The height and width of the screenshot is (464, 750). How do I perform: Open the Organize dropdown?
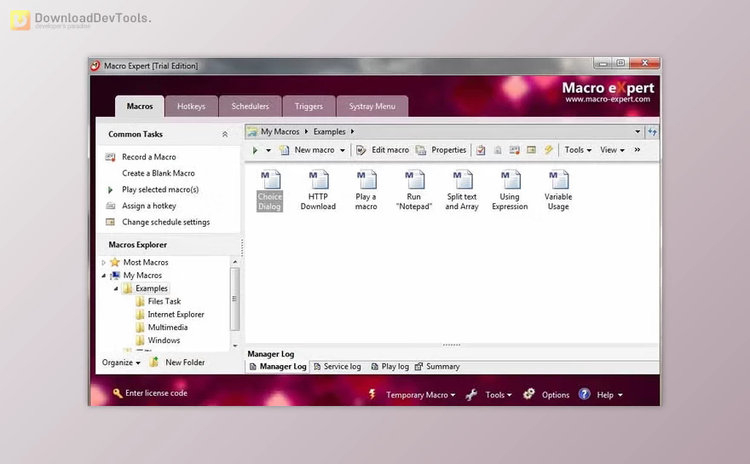[121, 363]
